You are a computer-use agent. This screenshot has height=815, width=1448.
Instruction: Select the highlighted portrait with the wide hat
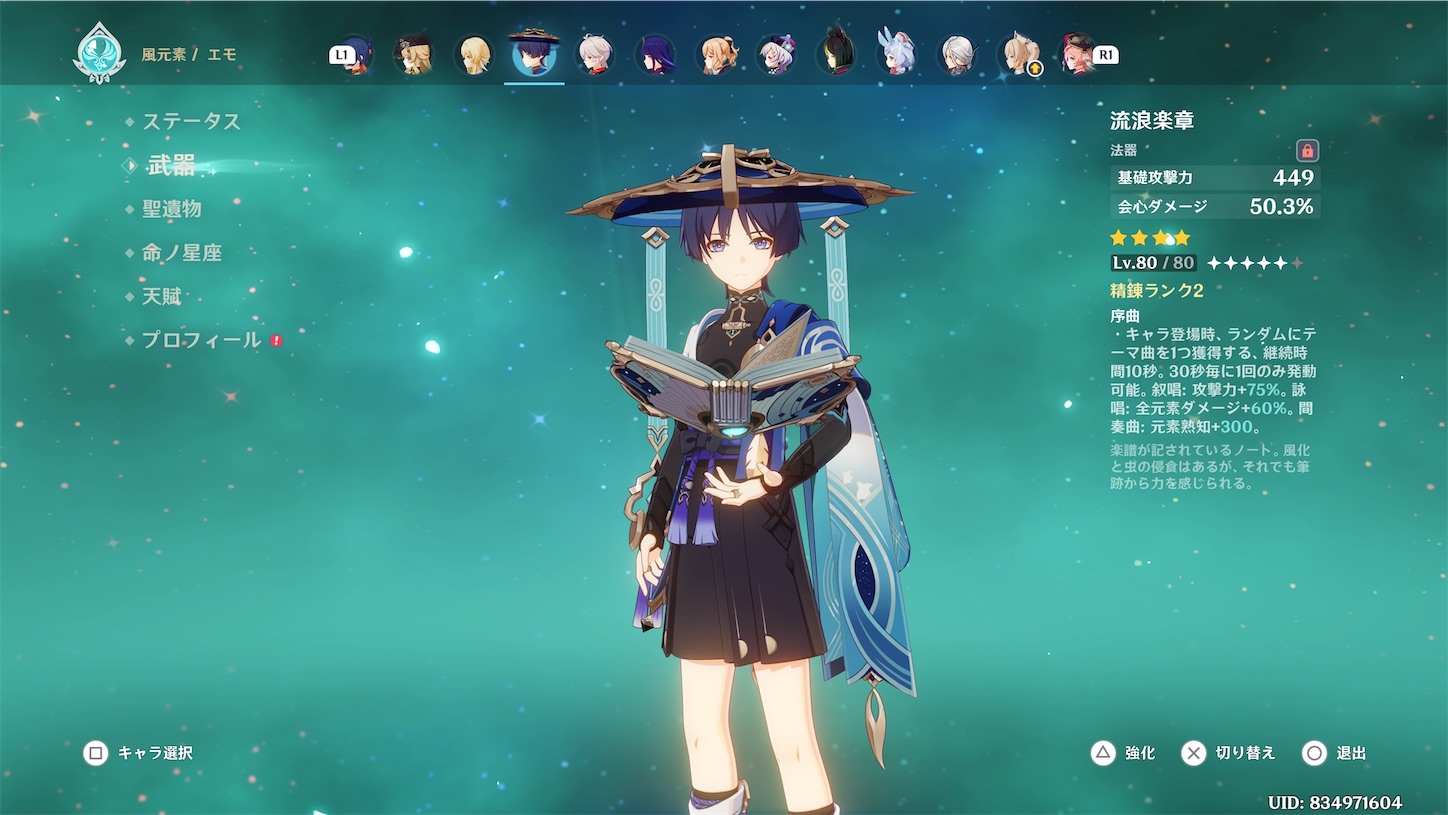[534, 54]
